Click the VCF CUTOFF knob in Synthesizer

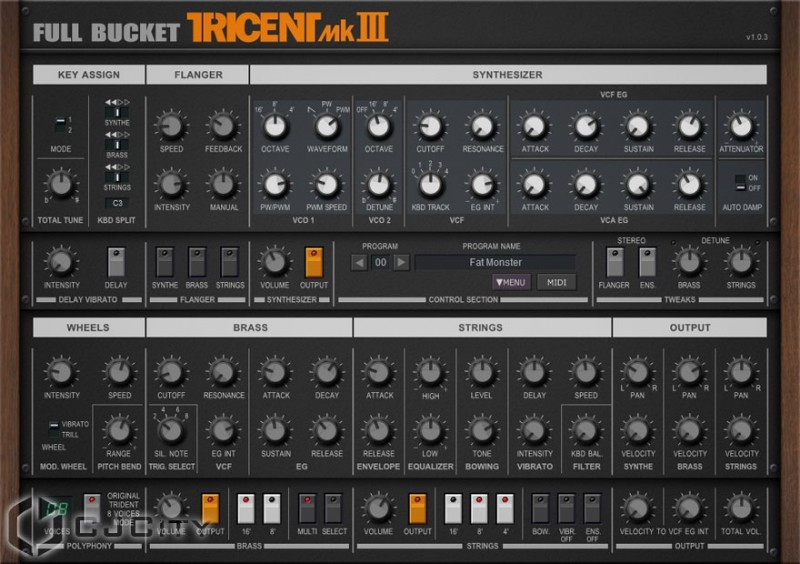431,127
